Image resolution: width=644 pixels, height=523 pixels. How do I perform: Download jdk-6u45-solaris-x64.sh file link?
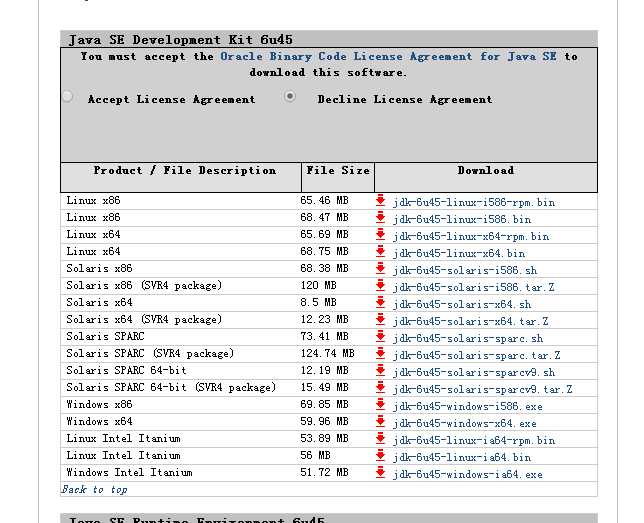pyautogui.click(x=462, y=304)
